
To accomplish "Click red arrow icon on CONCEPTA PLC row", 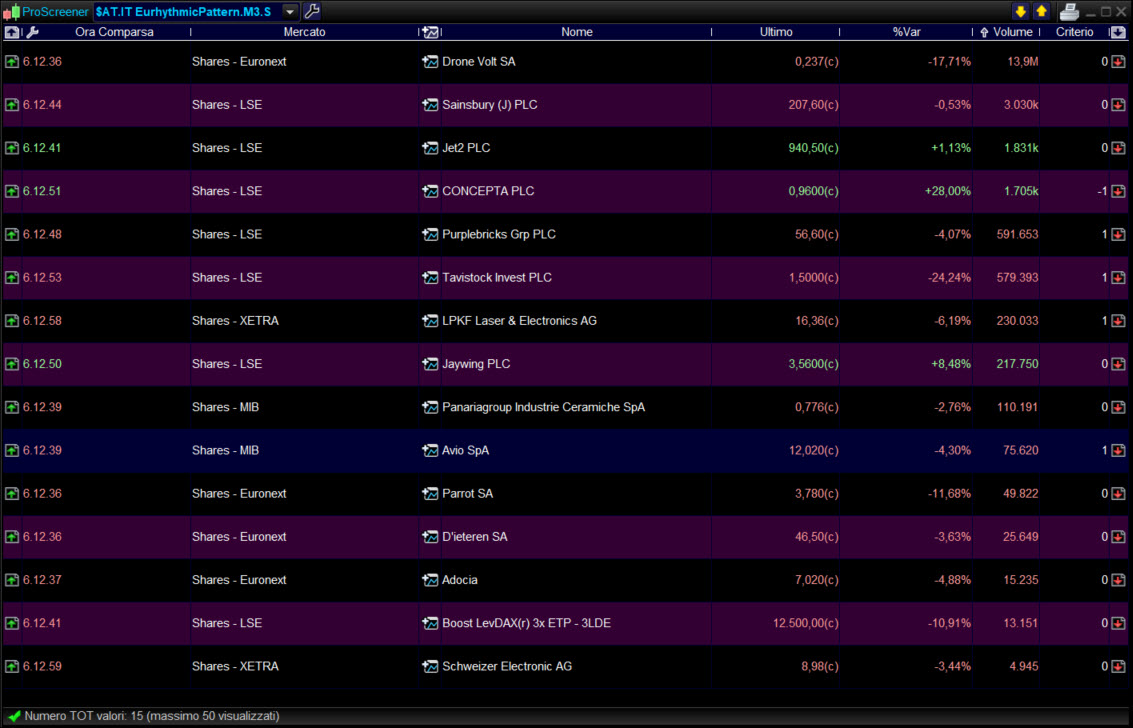I will pyautogui.click(x=1118, y=191).
